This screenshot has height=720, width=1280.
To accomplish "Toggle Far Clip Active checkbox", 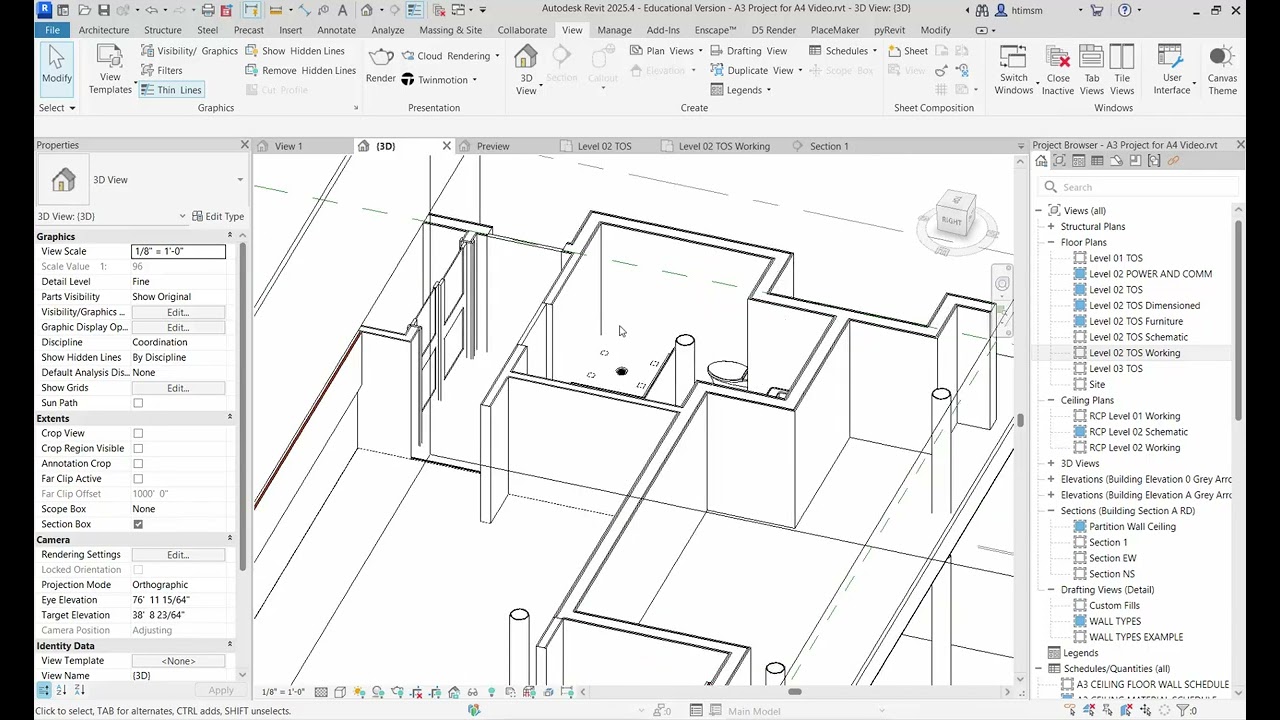I will pos(138,479).
